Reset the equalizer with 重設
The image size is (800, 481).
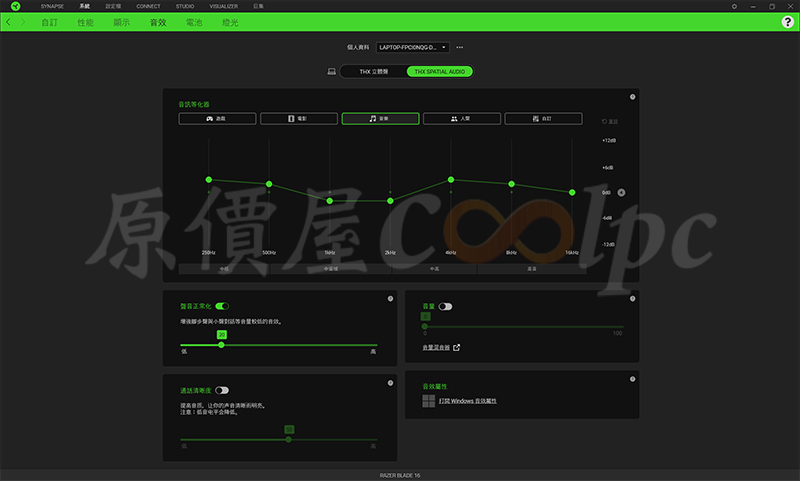pos(610,121)
